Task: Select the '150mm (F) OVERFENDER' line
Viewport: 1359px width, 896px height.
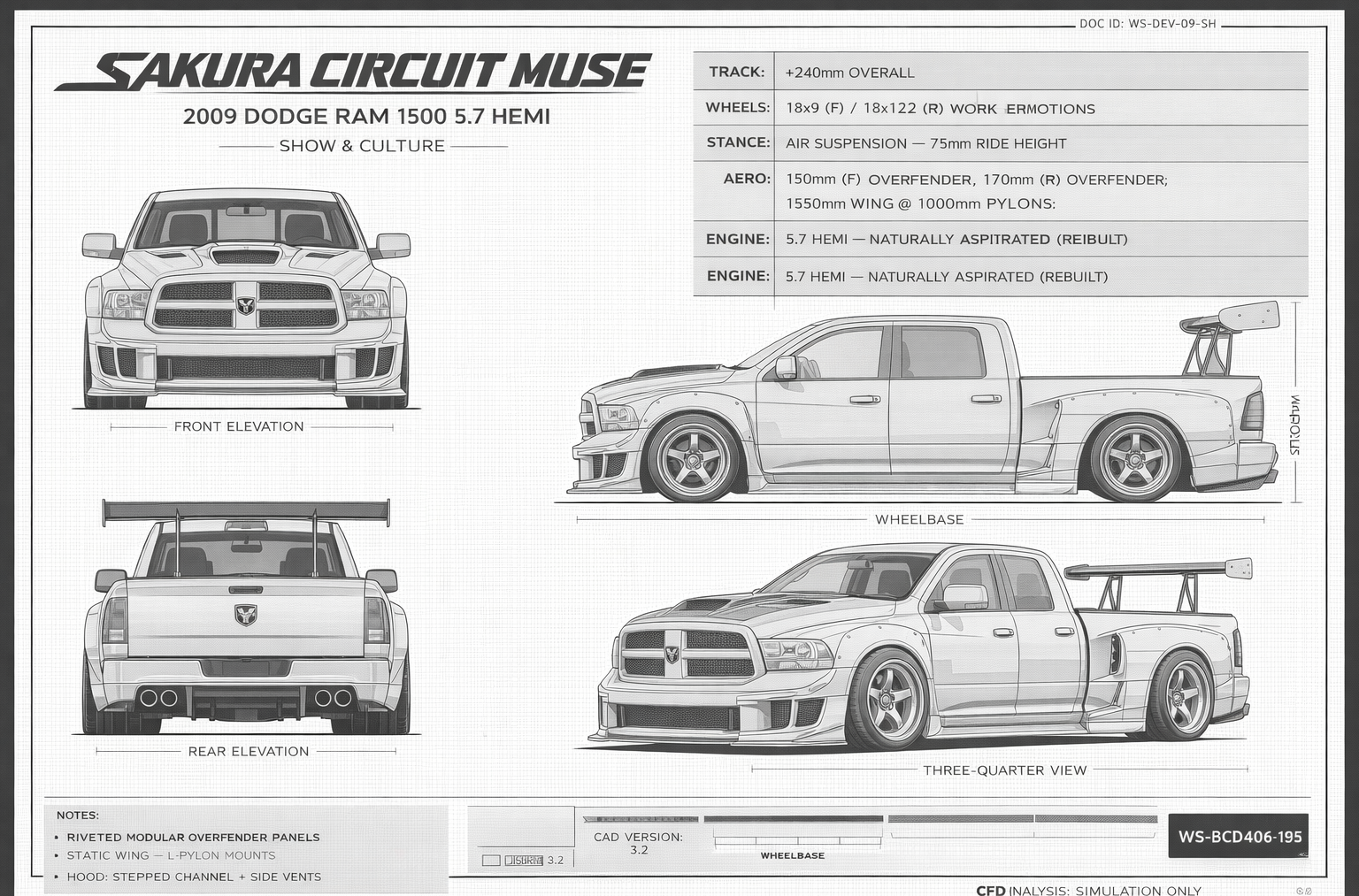Action: click(977, 180)
